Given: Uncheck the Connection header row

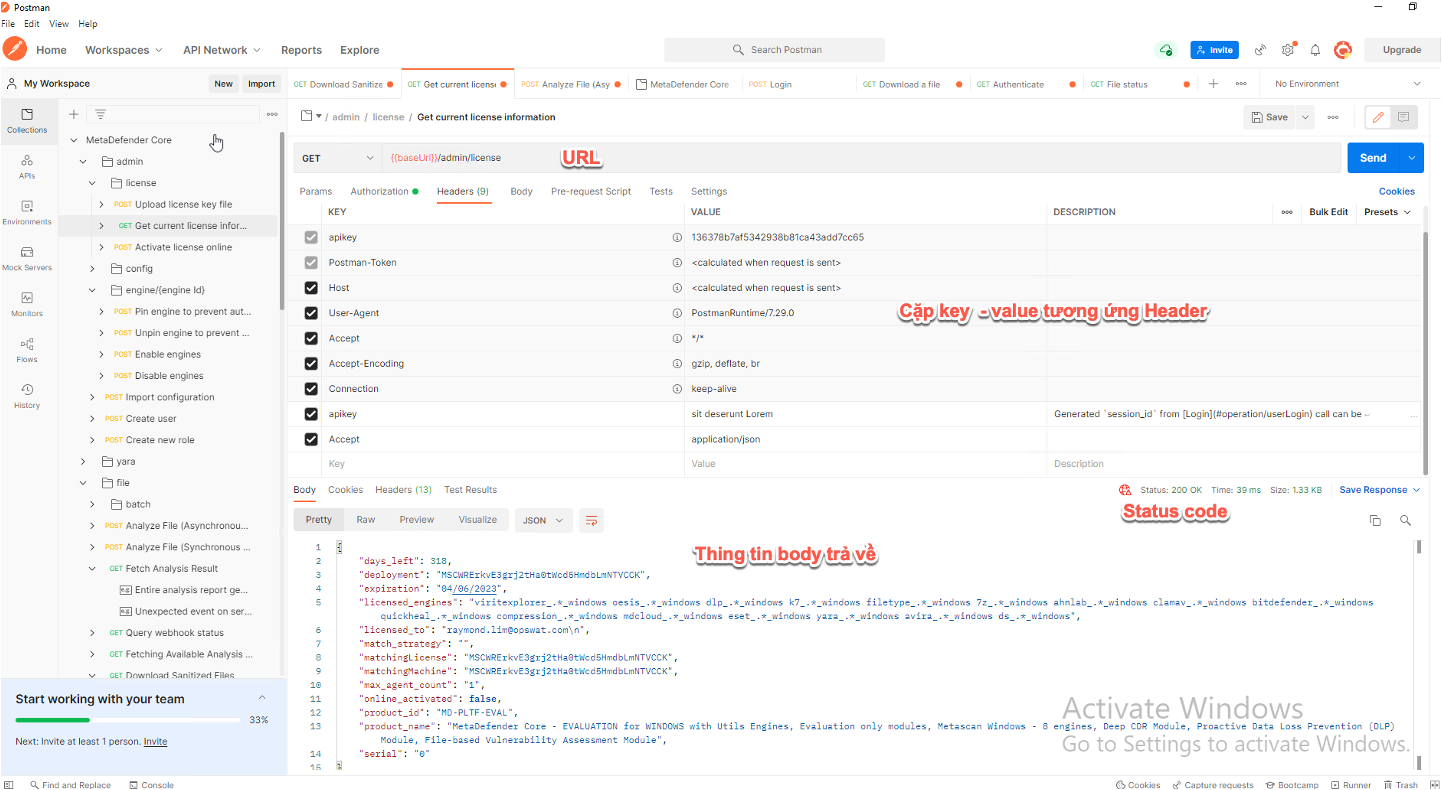Looking at the screenshot, I should tap(312, 388).
